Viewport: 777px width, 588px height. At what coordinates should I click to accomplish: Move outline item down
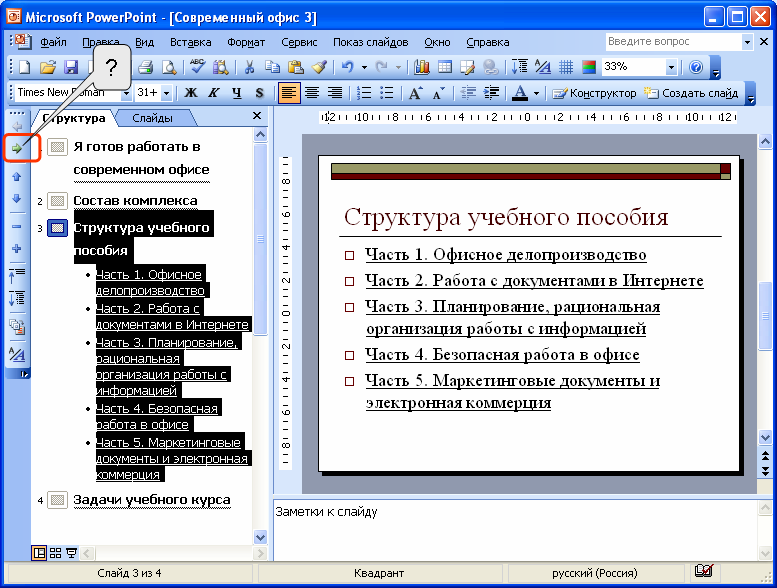pos(16,199)
